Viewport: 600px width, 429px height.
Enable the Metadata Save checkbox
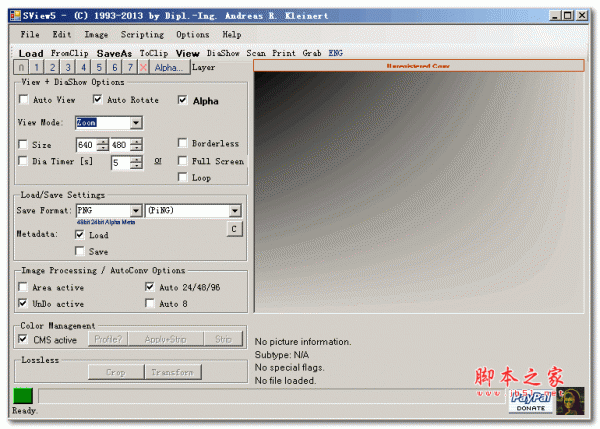80,251
